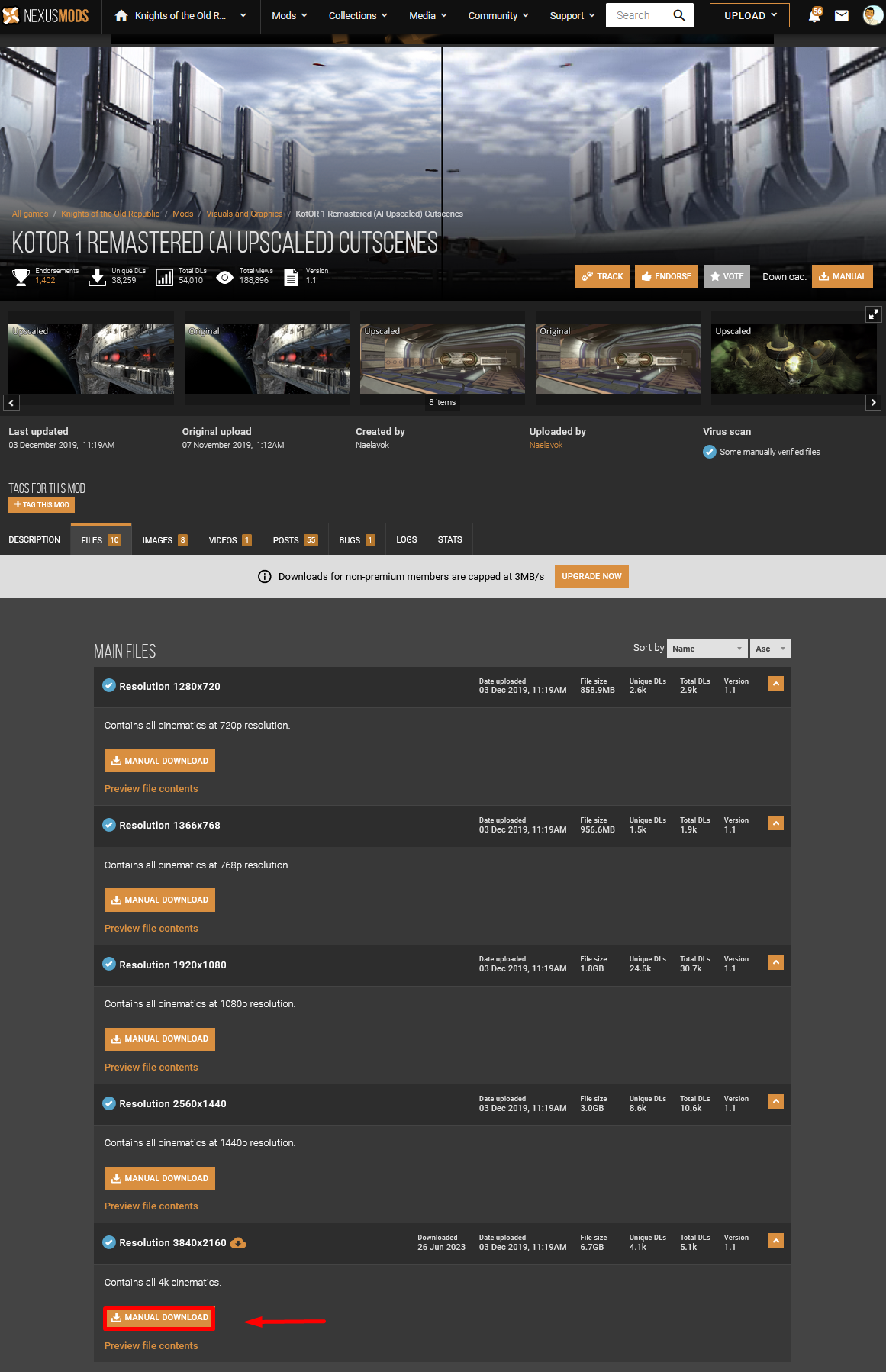Open the notifications bell icon
Screen dimensions: 886x1372
click(815, 15)
